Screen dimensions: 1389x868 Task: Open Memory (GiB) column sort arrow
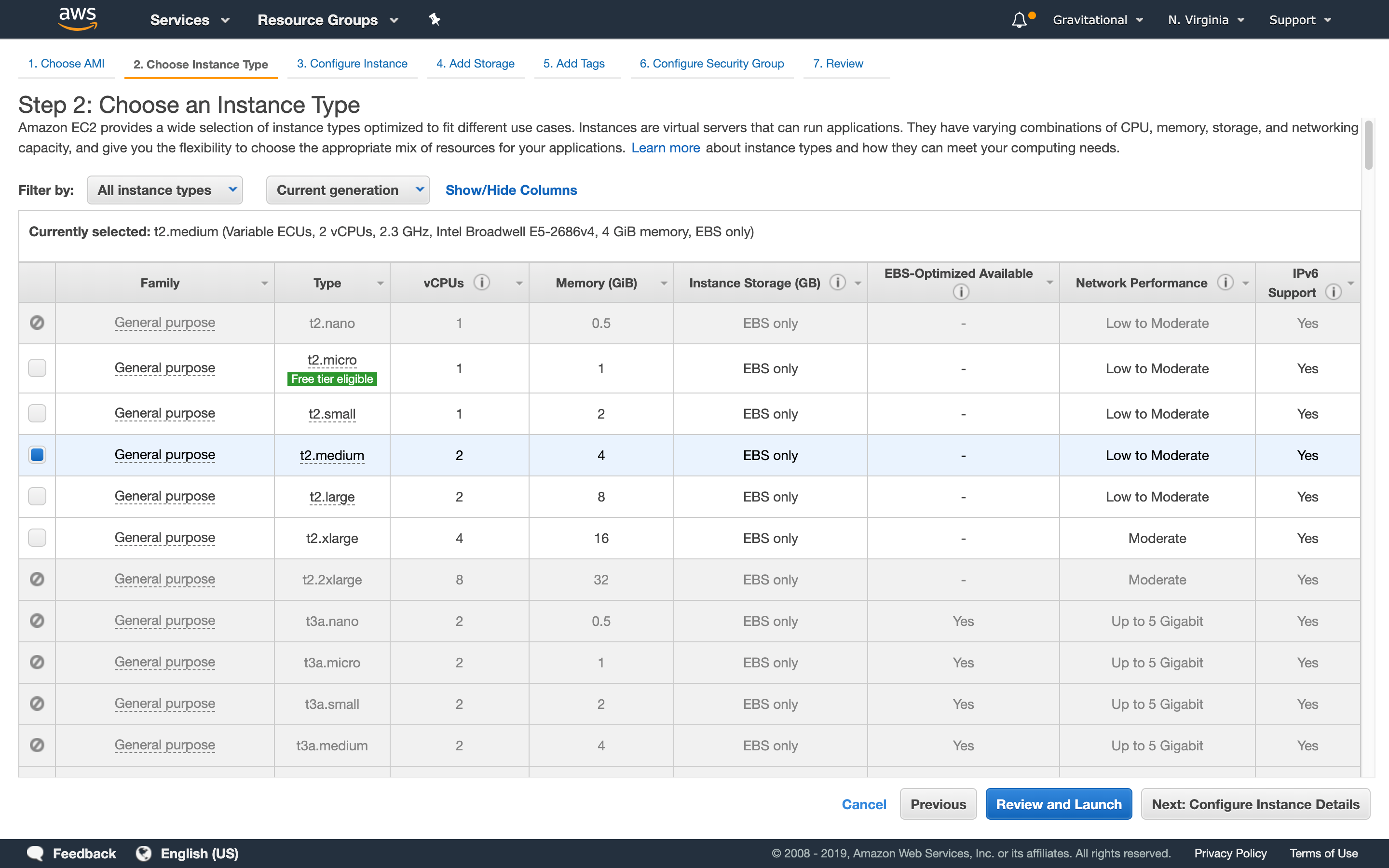(x=664, y=283)
